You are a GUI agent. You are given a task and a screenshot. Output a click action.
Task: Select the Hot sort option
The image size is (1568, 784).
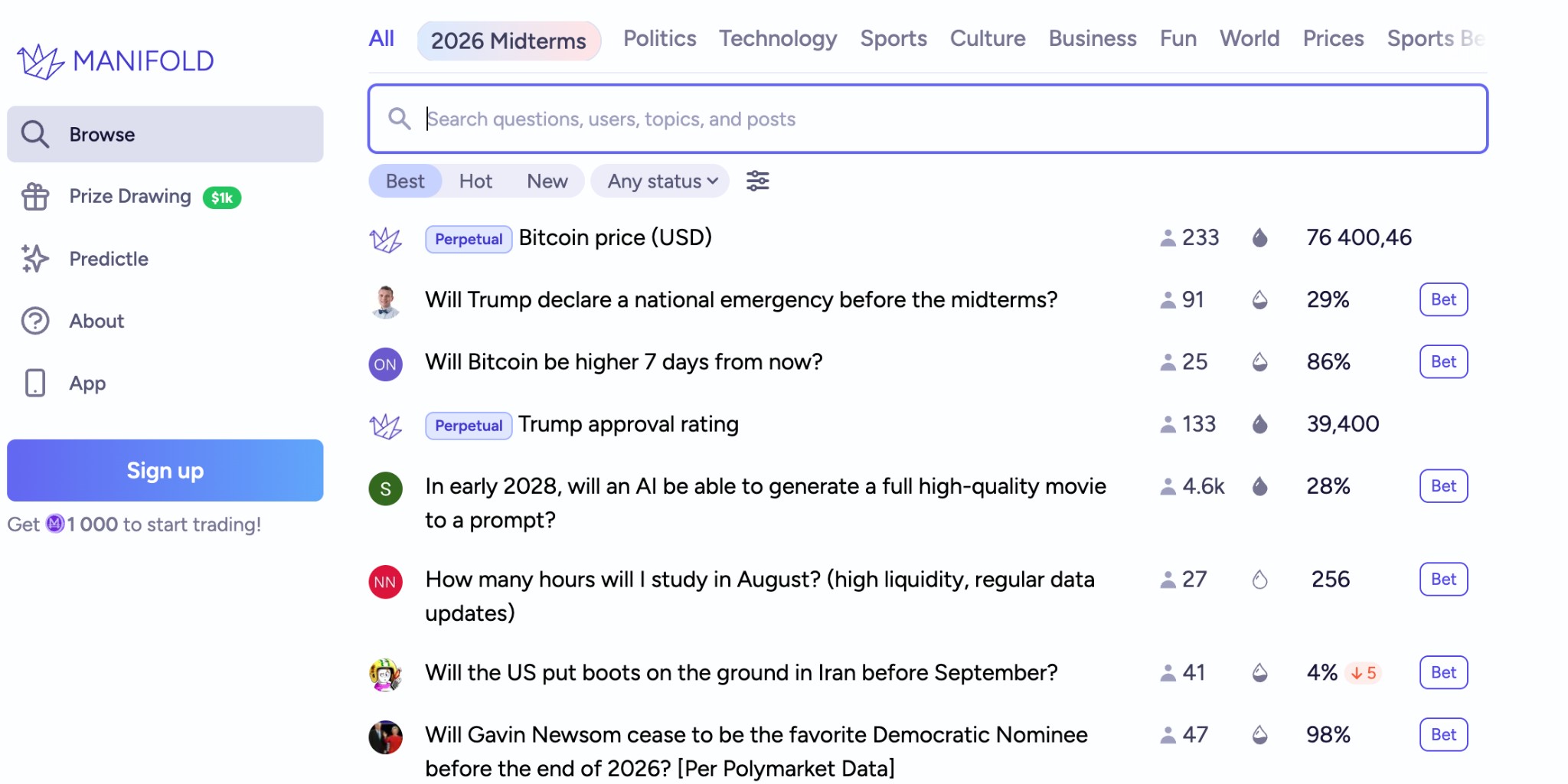pos(475,181)
